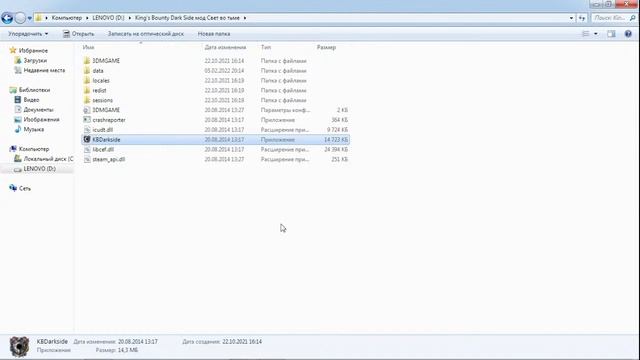Toggle the preview pane icon

(x=611, y=34)
